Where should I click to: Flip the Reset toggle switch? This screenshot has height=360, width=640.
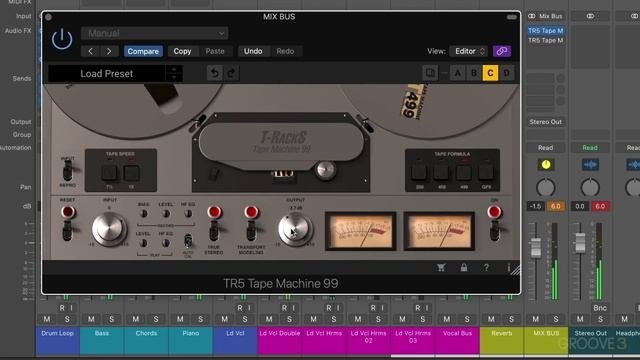click(67, 231)
